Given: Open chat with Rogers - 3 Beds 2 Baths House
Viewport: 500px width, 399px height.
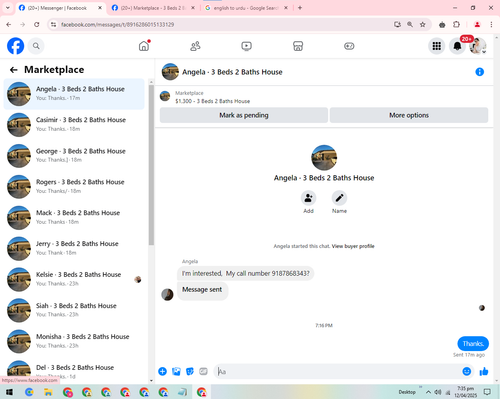Looking at the screenshot, I should coord(74,187).
